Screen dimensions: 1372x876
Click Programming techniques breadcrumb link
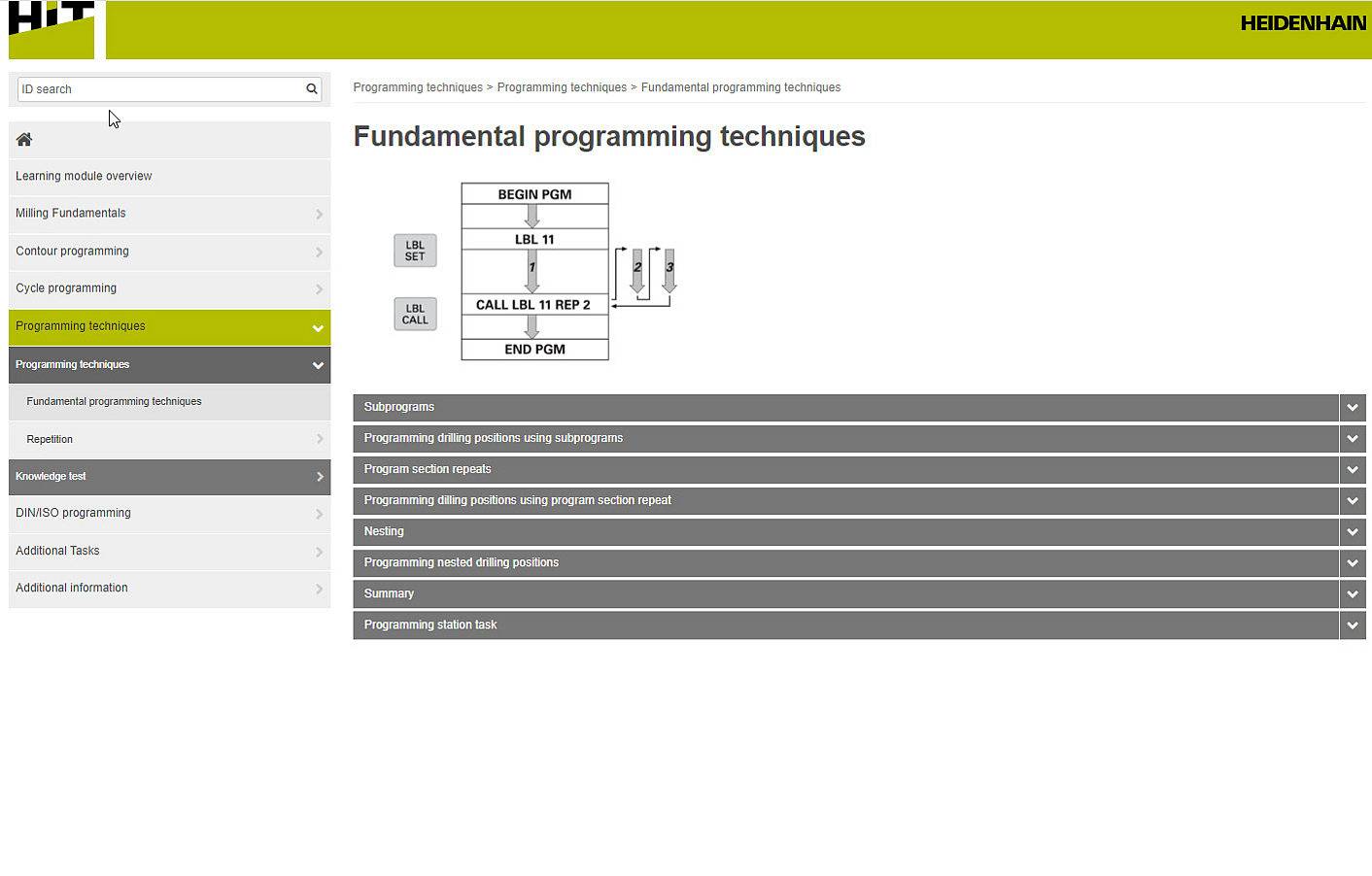point(418,87)
